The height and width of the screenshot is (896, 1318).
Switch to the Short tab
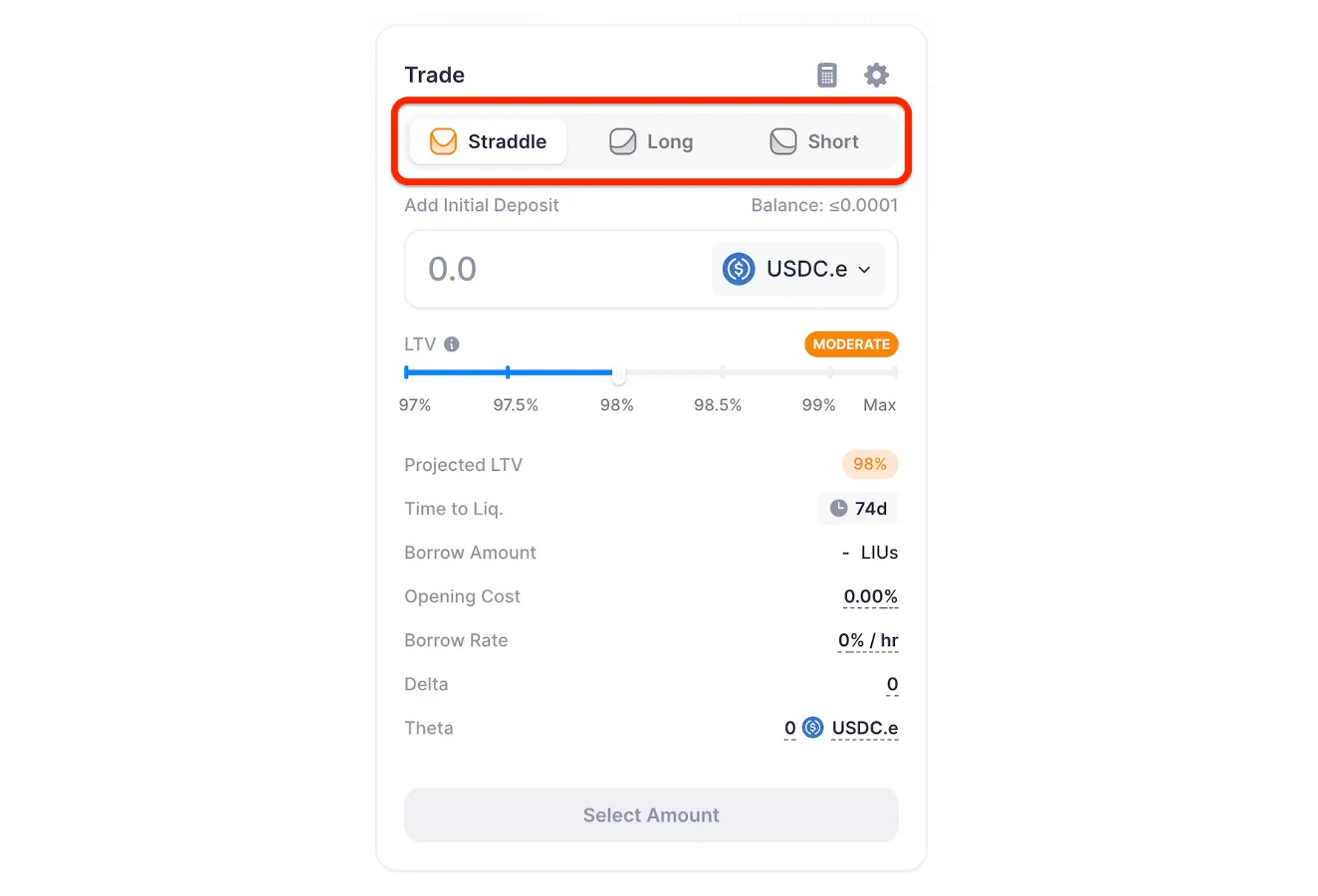point(813,141)
